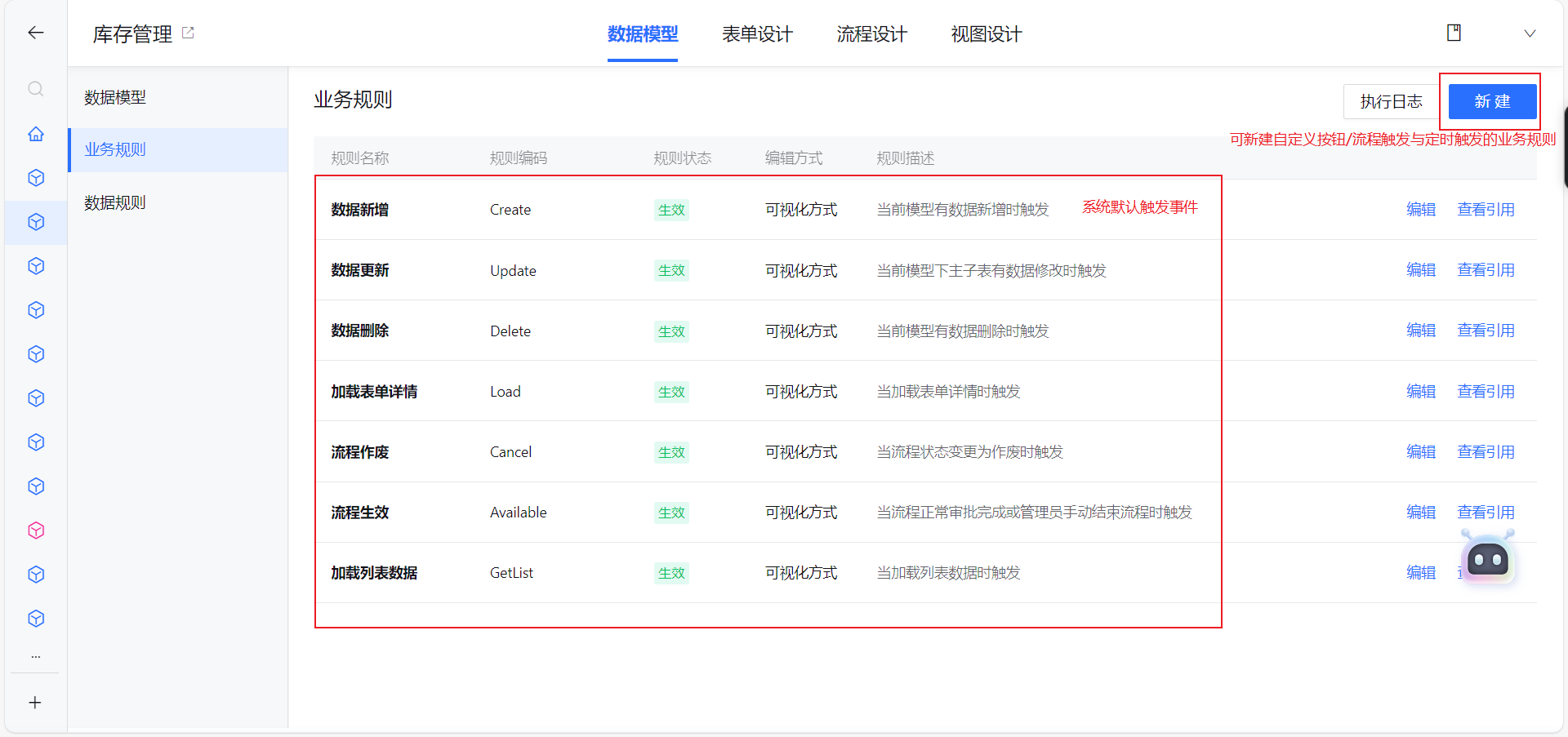Select the Load rule code cell
The height and width of the screenshot is (737, 1568).
pos(506,392)
